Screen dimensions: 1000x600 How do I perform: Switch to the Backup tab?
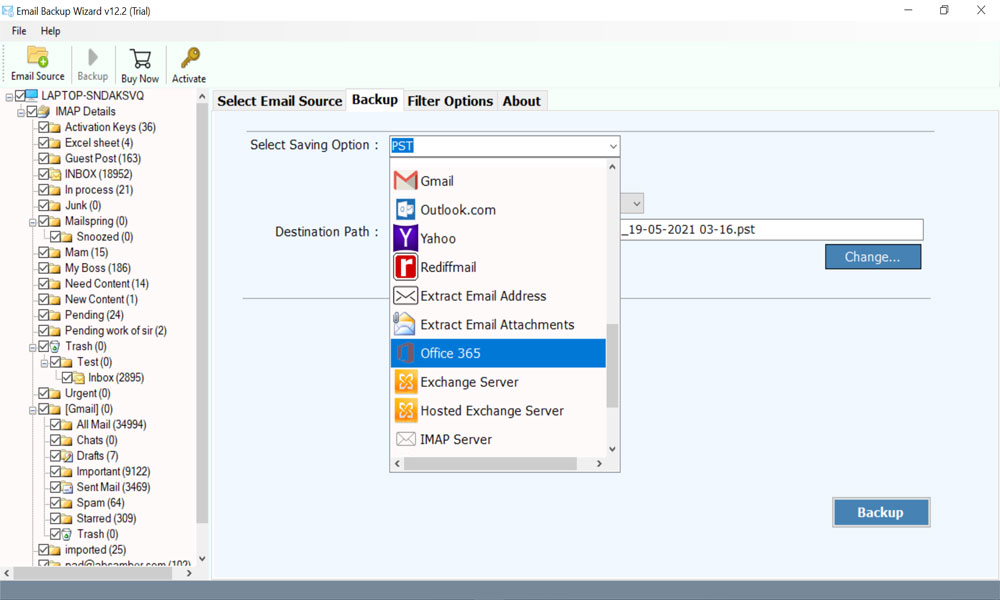tap(374, 99)
